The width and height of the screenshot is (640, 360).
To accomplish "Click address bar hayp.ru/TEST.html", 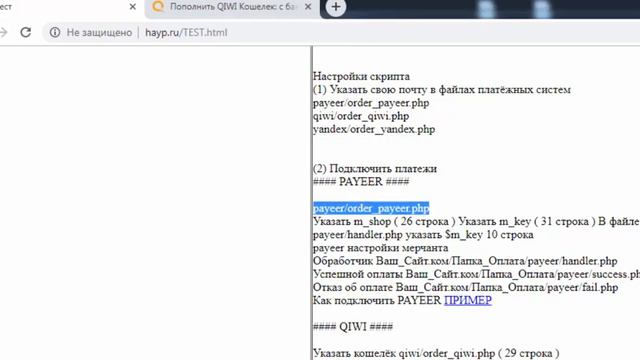I will coord(186,32).
